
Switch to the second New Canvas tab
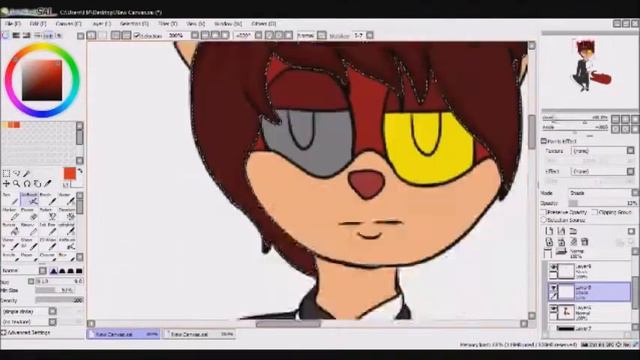[199, 334]
